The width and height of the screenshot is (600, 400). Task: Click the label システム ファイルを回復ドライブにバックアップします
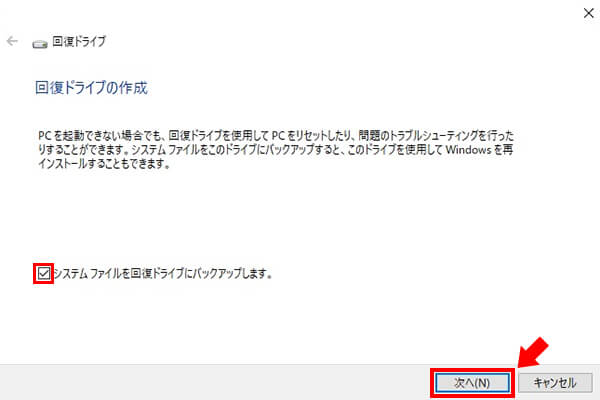(x=163, y=274)
